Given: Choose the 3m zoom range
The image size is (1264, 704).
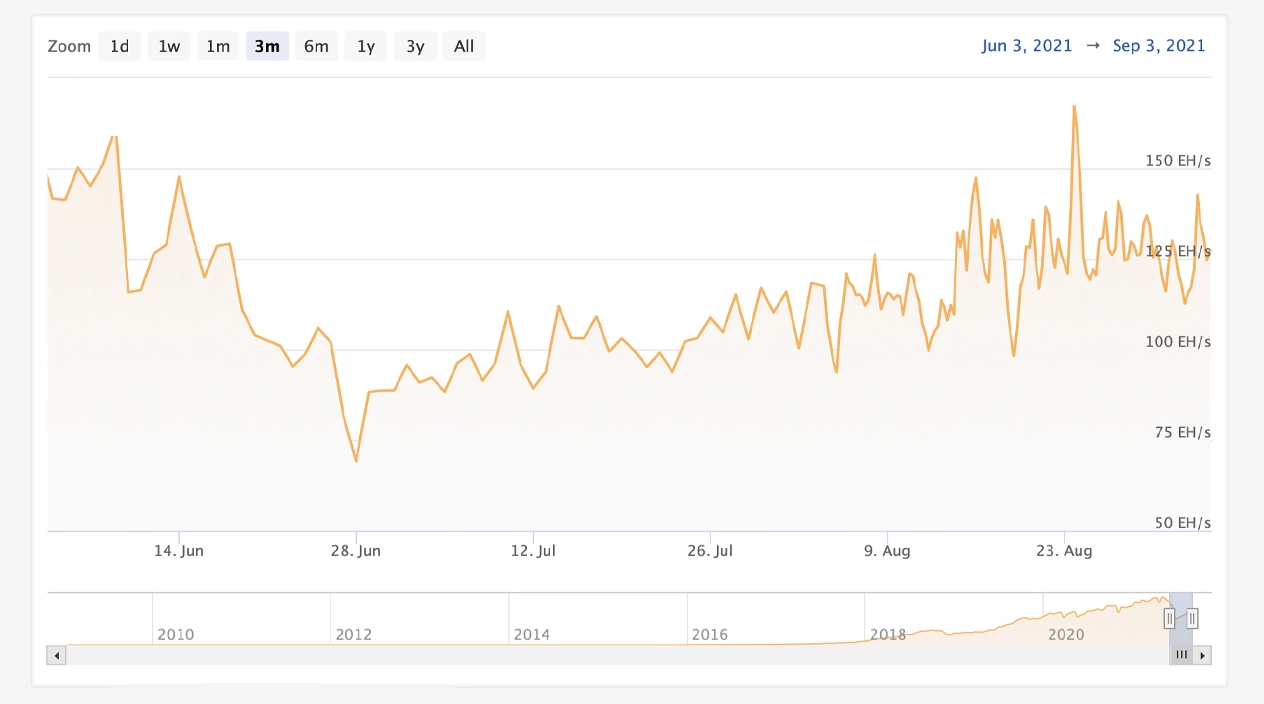Looking at the screenshot, I should point(267,46).
